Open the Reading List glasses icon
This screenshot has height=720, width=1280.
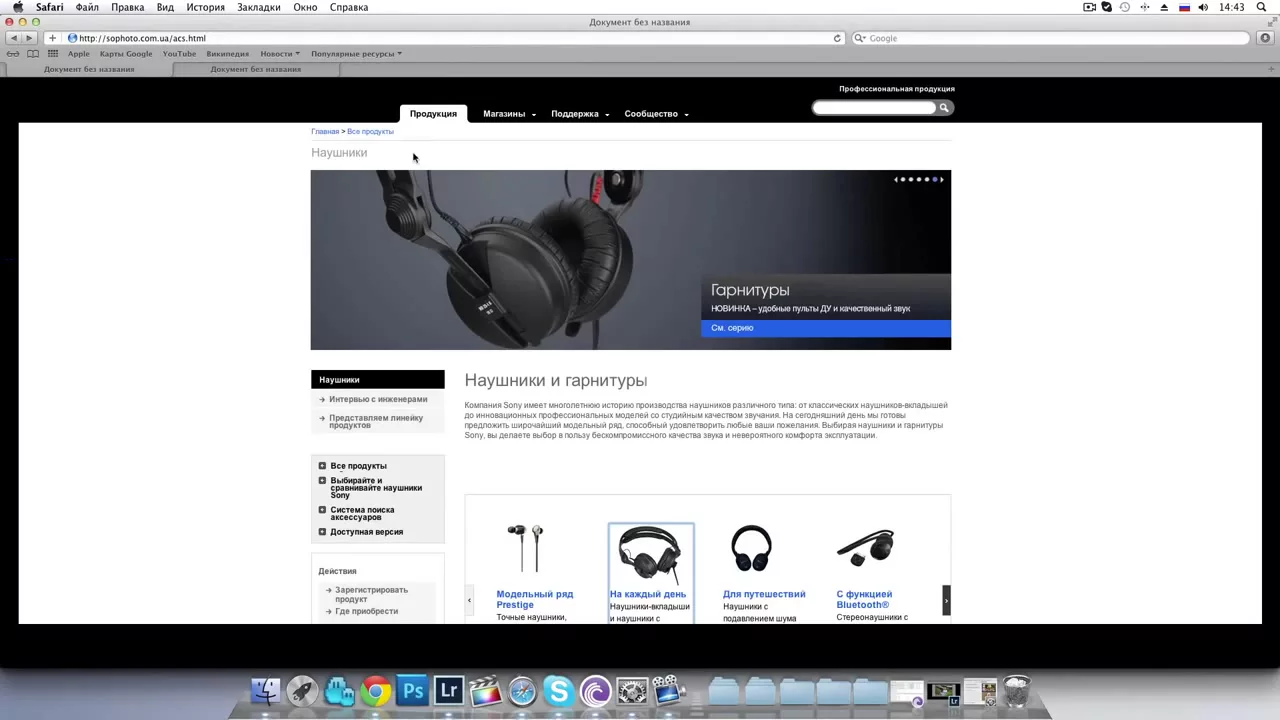(x=13, y=54)
